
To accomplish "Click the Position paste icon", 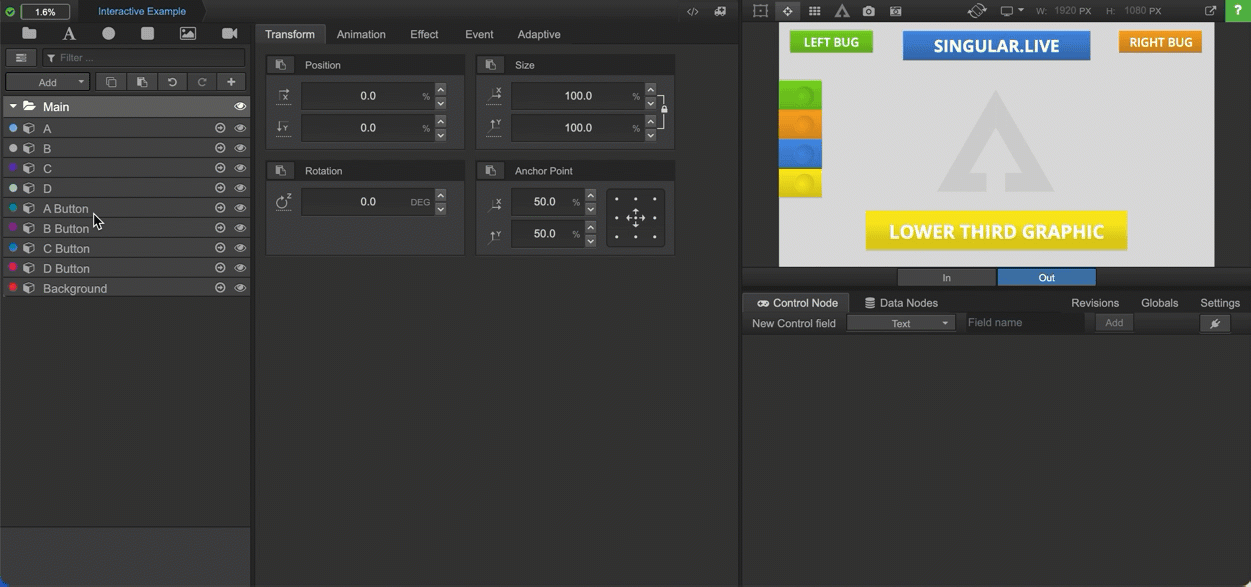I will click(x=281, y=65).
